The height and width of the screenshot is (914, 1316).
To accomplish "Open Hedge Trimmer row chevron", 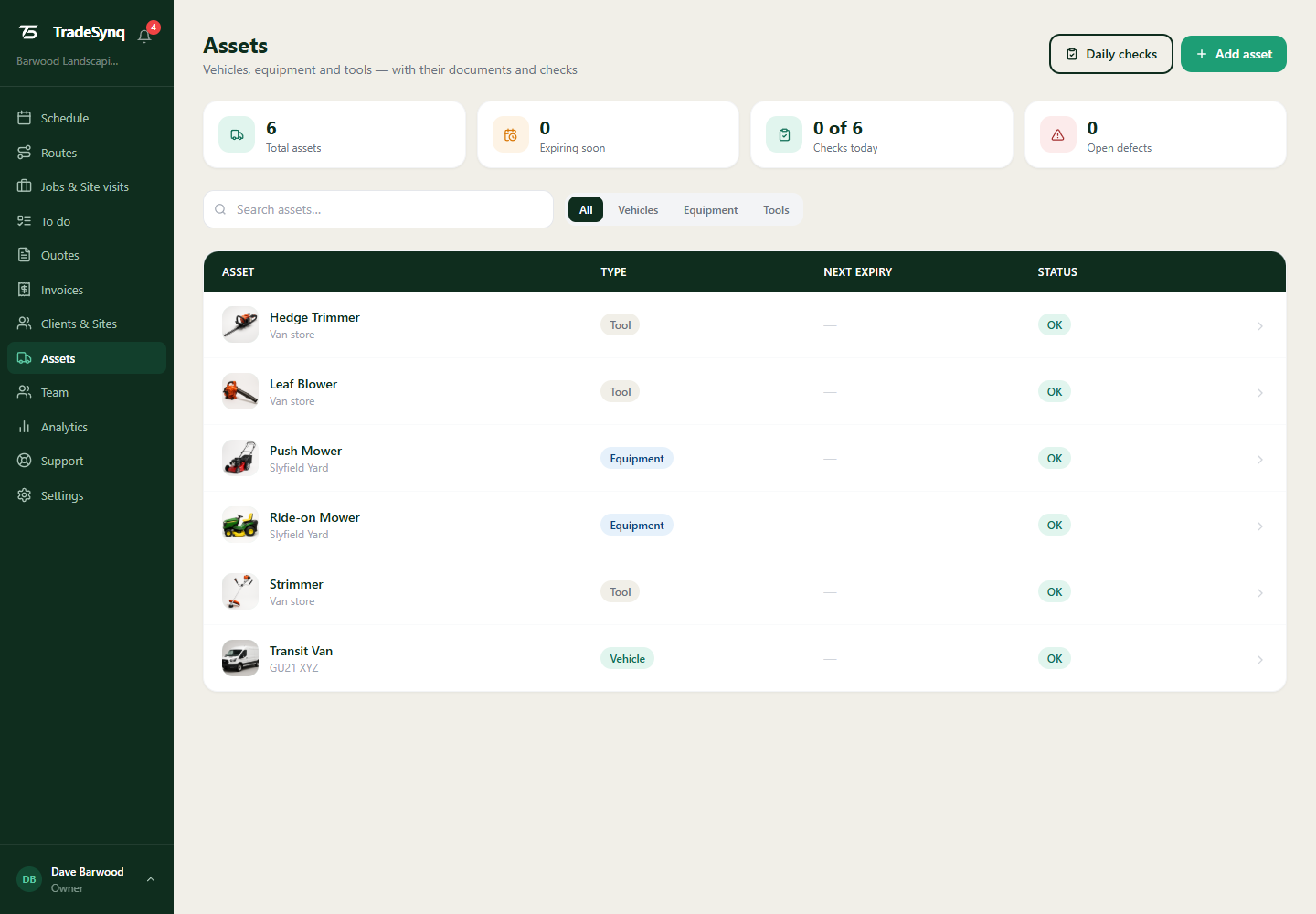I will [1260, 326].
